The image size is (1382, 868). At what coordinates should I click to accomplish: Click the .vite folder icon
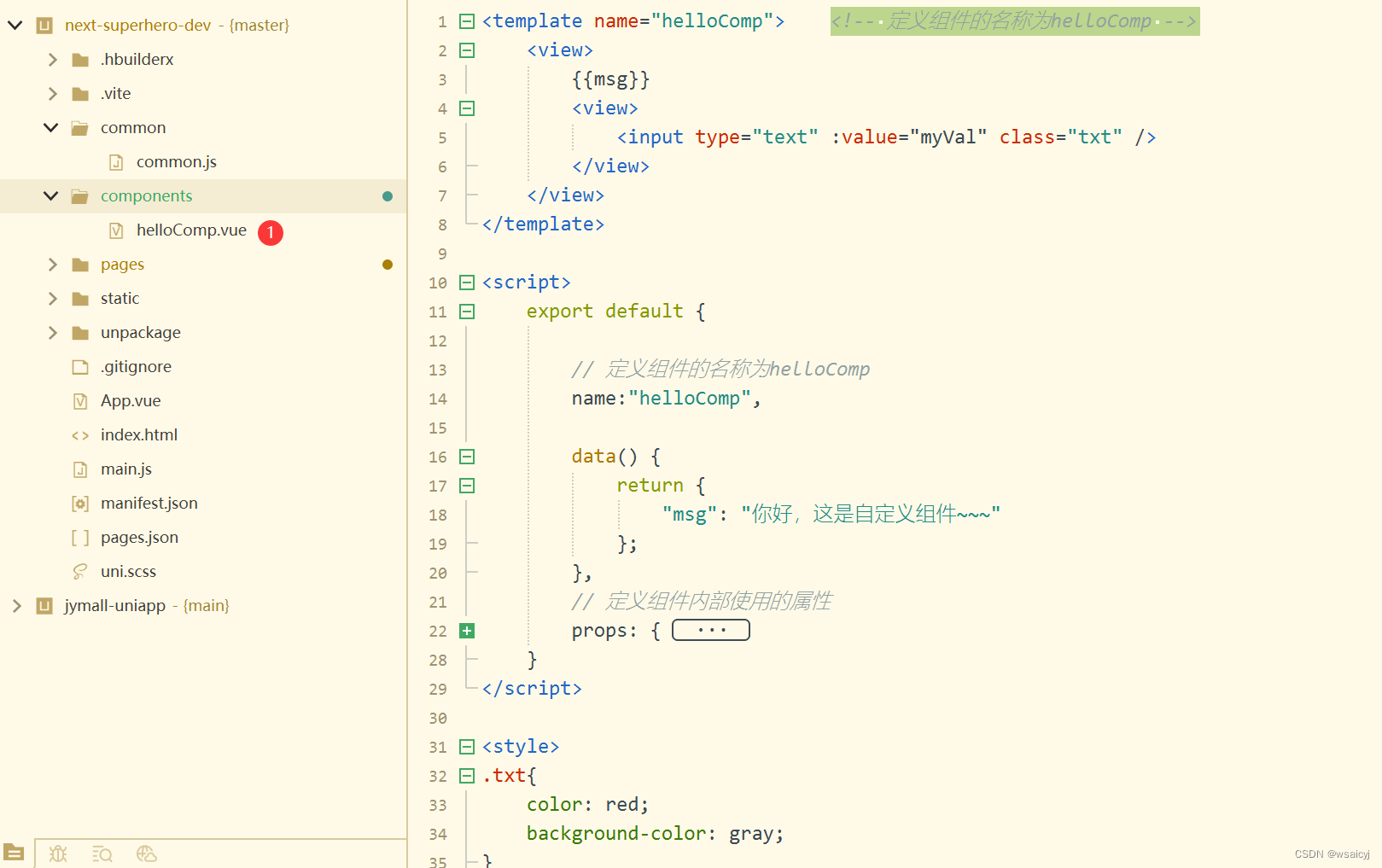pos(80,94)
